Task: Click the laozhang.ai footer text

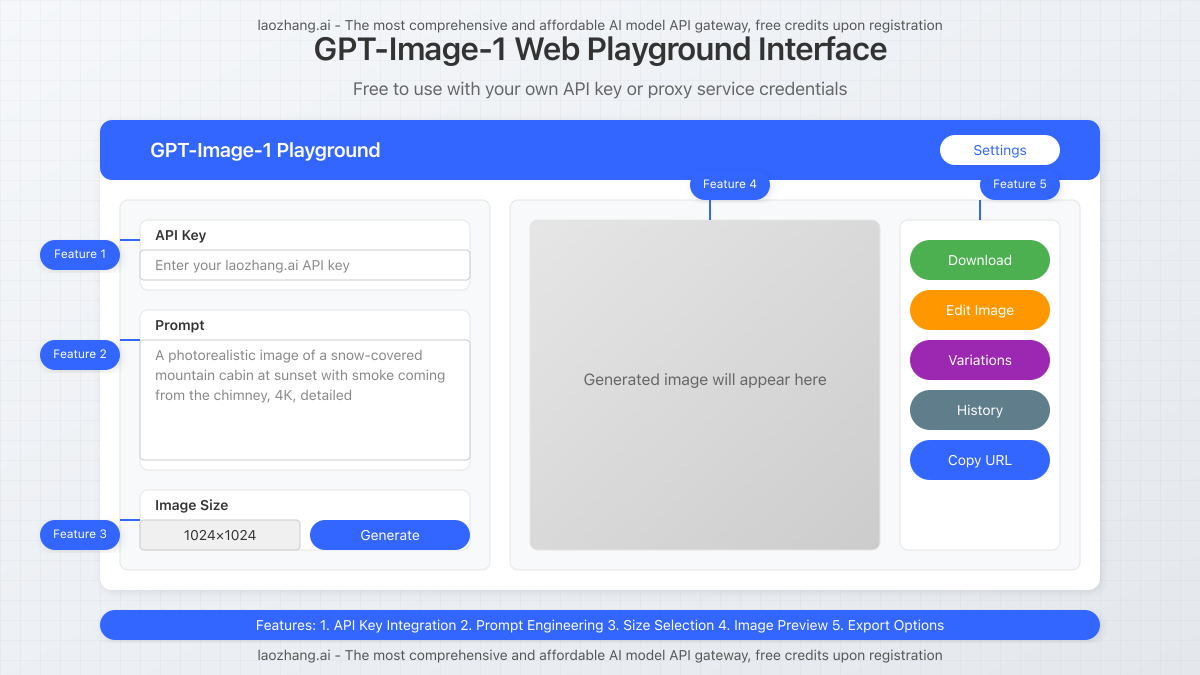Action: [x=600, y=655]
